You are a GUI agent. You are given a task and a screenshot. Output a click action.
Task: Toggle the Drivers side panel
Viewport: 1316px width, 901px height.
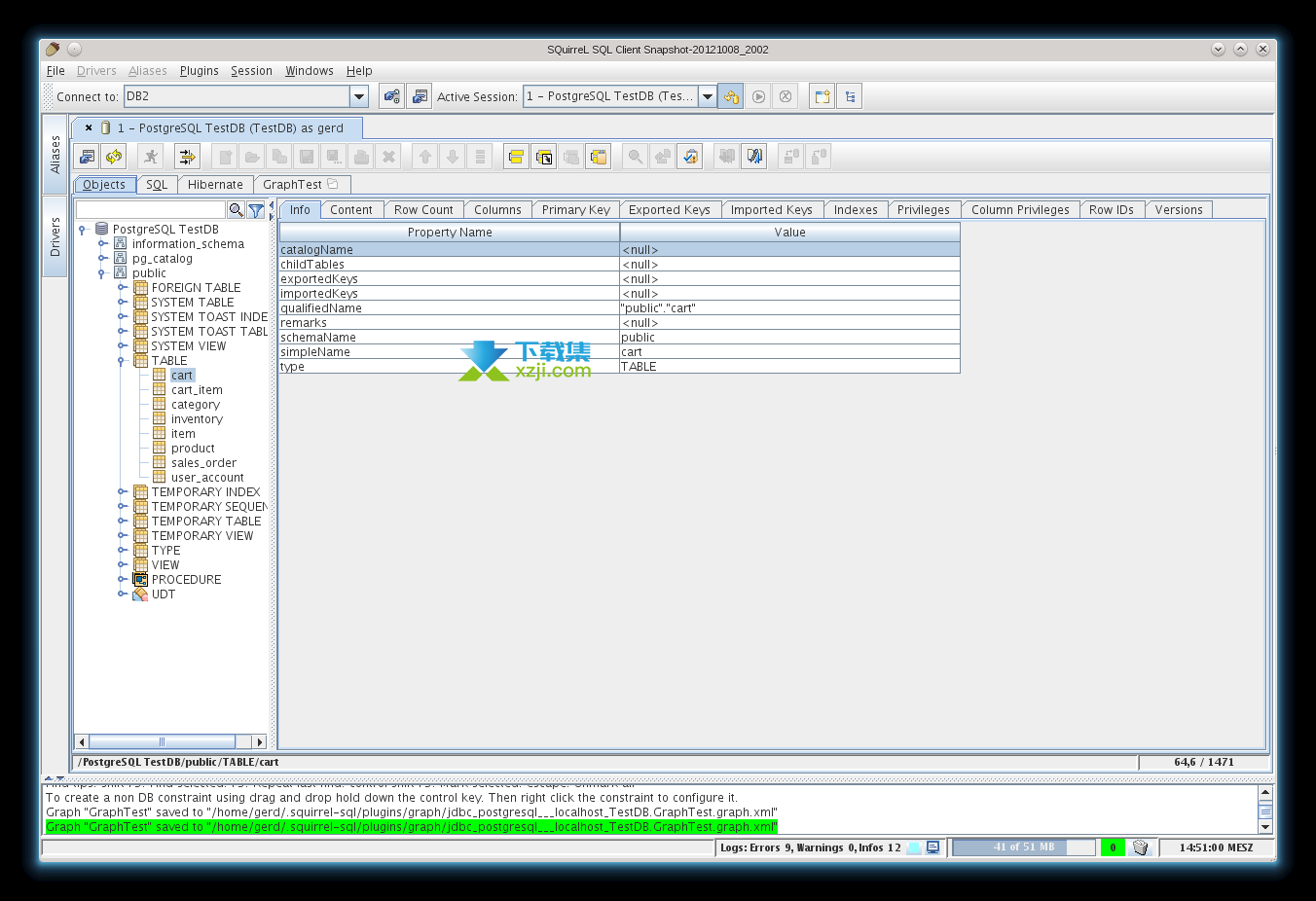pos(55,236)
